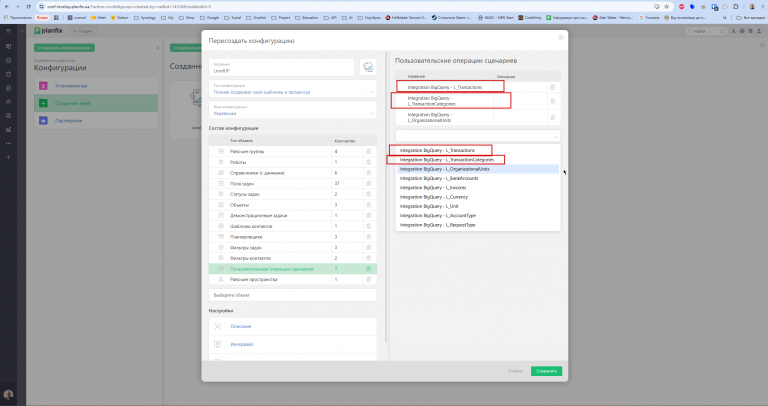Go back in the browser
The image size is (768, 406).
[x=6, y=6]
